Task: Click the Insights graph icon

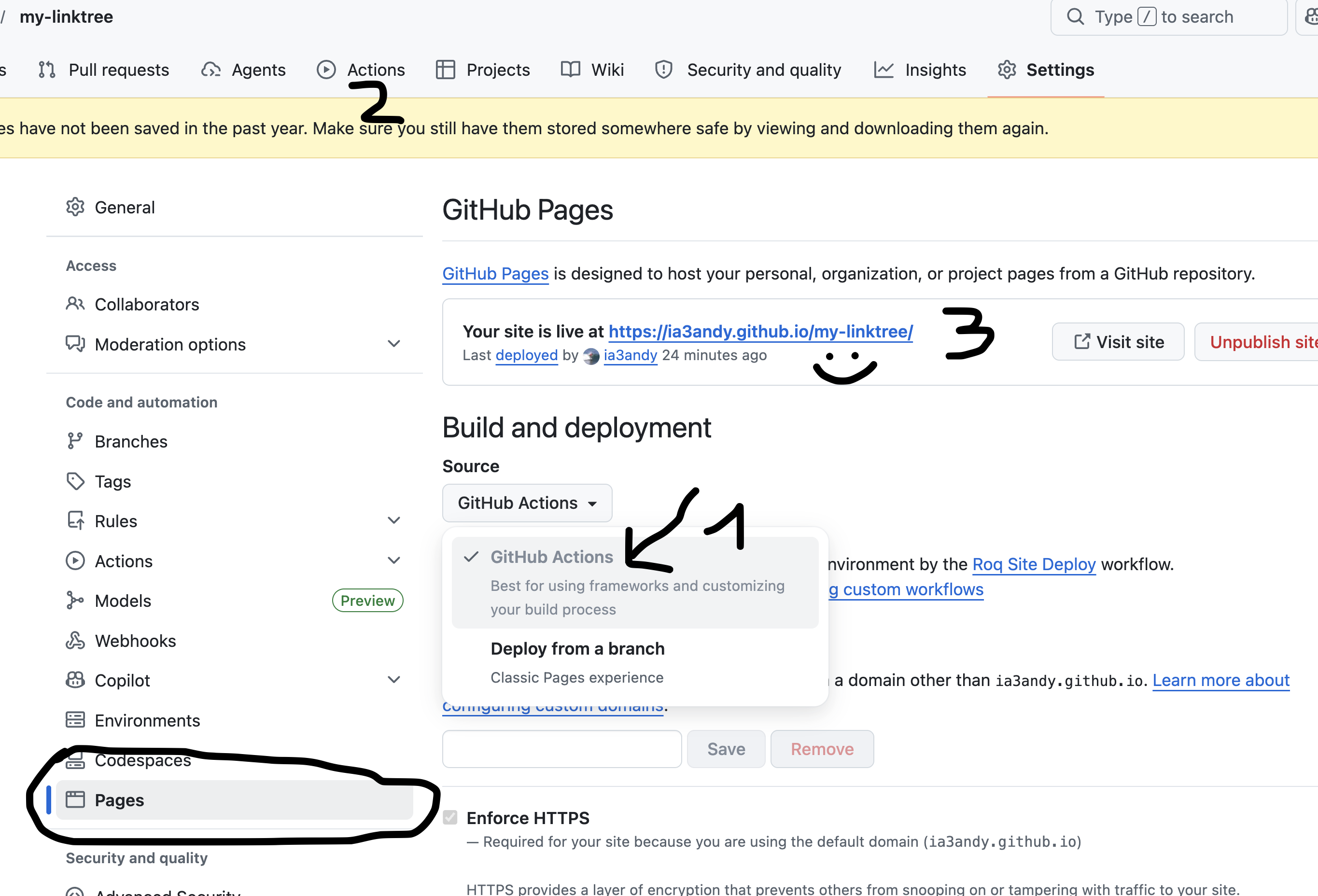Action: (x=883, y=70)
